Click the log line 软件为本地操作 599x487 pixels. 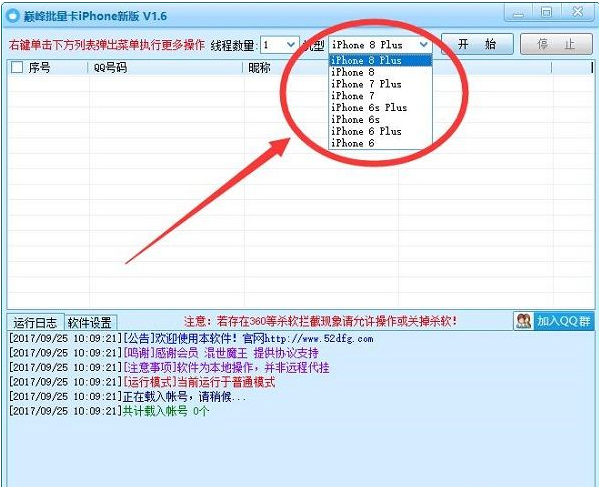coord(168,367)
